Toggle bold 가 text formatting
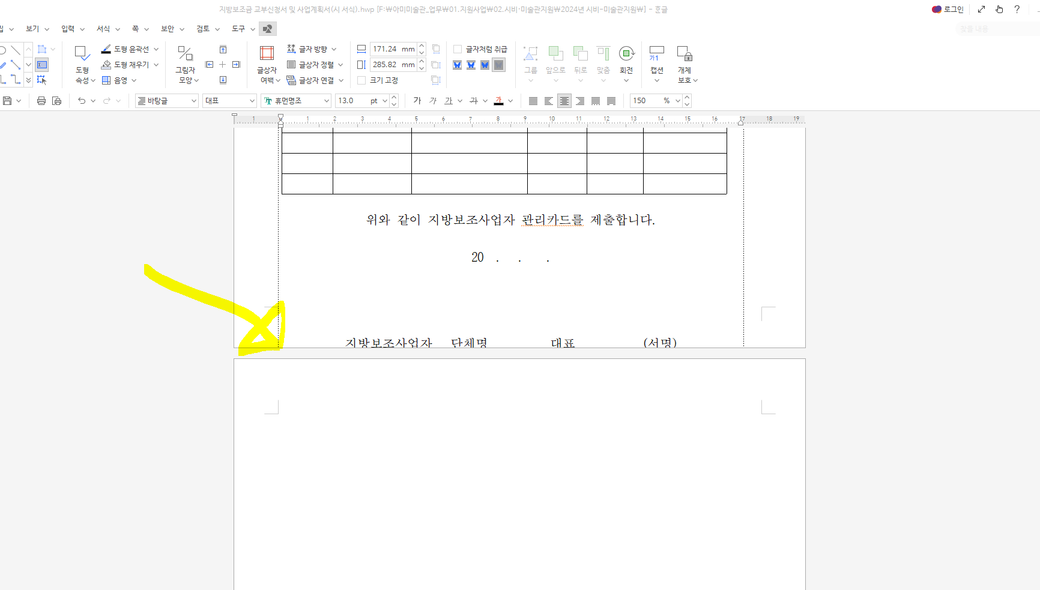The width and height of the screenshot is (1040, 590). click(x=417, y=101)
